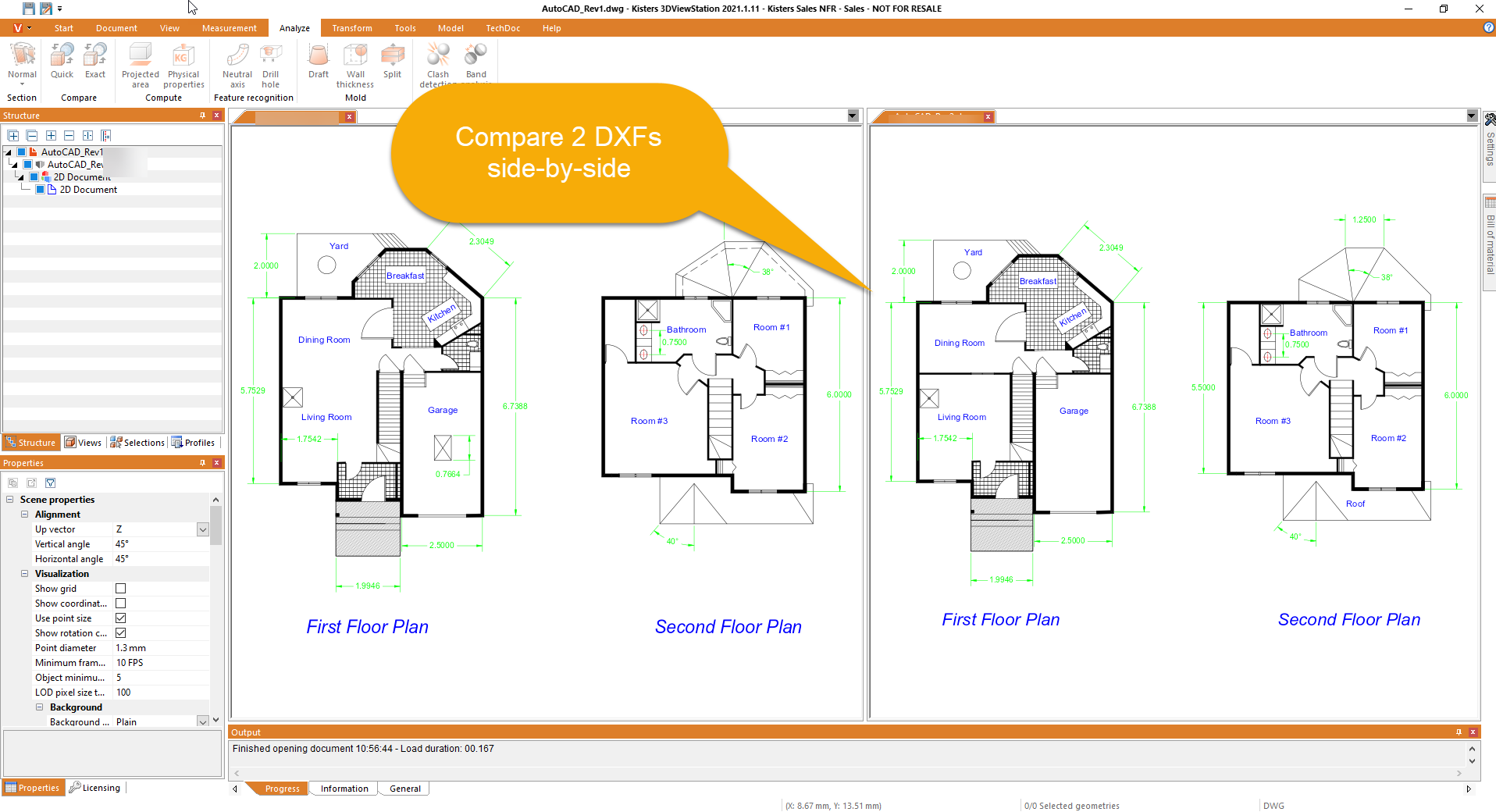
Task: Open the Wall thickness analysis
Action: (355, 66)
